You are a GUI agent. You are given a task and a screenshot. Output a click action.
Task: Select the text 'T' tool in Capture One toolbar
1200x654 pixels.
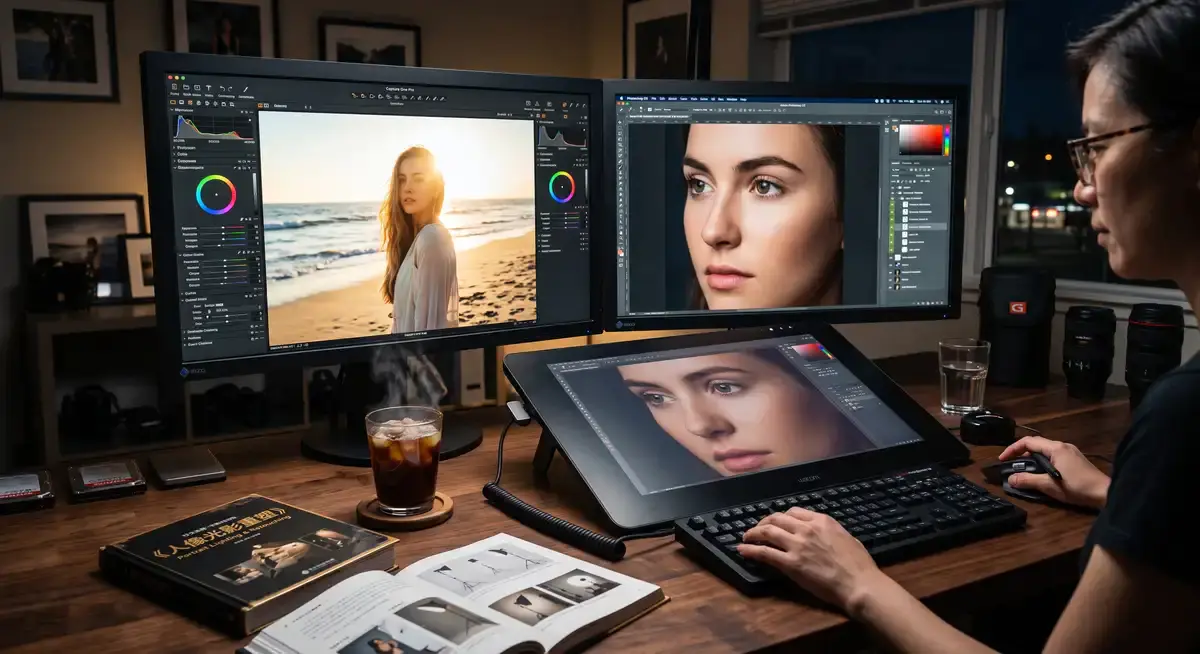click(x=208, y=88)
